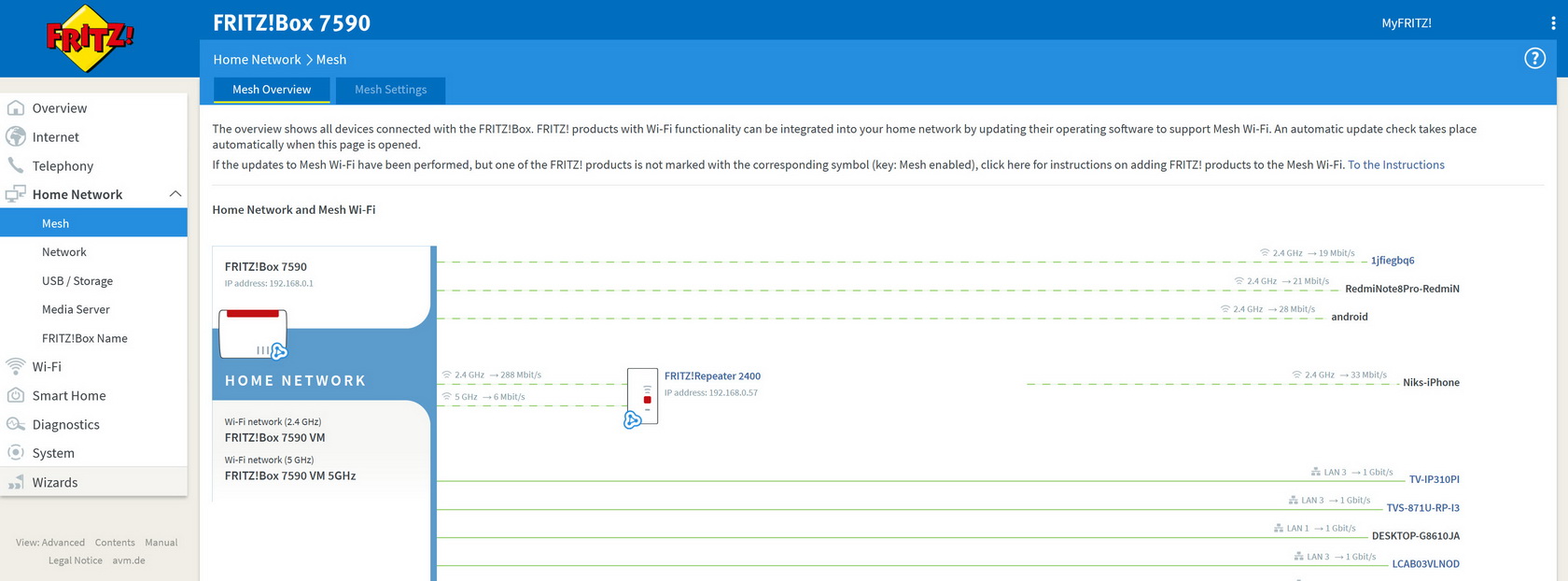Open the TV-IP310PI device link
Viewport: 1568px width, 581px height.
pyautogui.click(x=1435, y=479)
